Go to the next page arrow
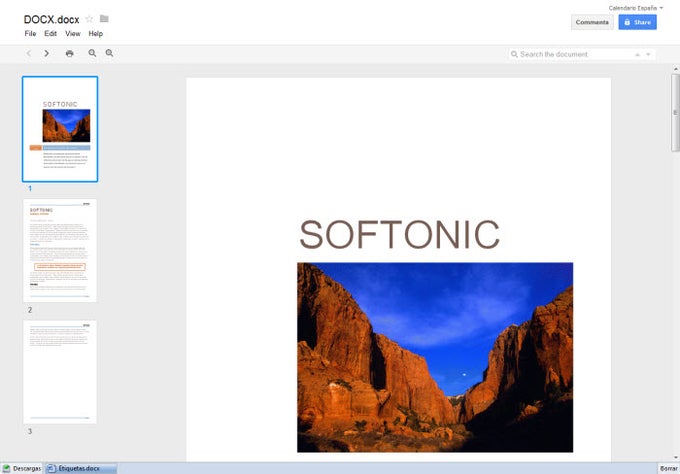Image resolution: width=680 pixels, height=474 pixels. (46, 53)
